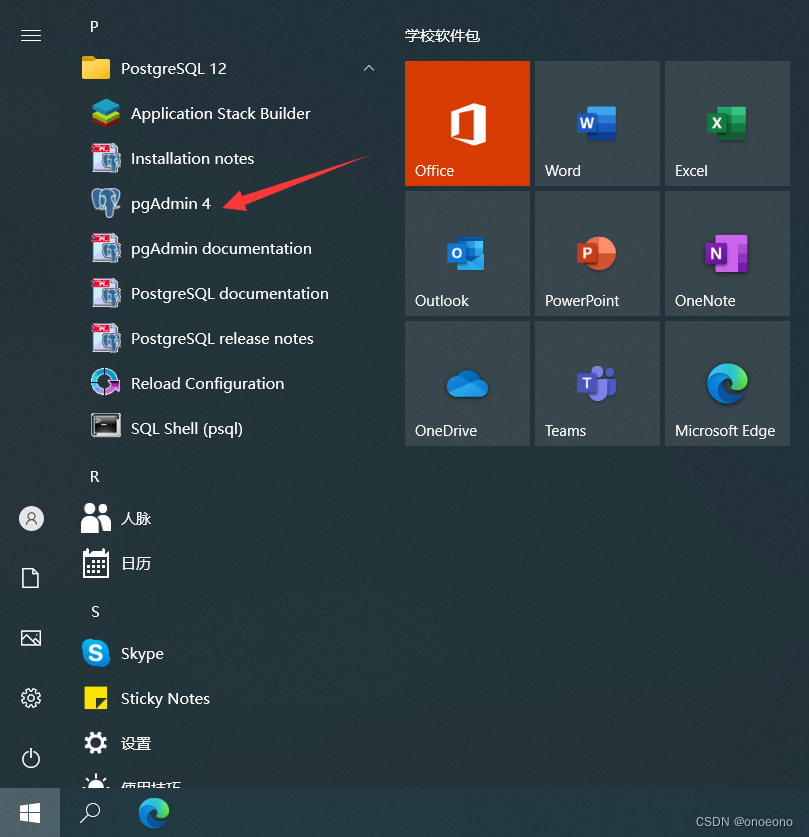The image size is (809, 837).
Task: Open Settings gear in the sidebar
Action: click(31, 698)
